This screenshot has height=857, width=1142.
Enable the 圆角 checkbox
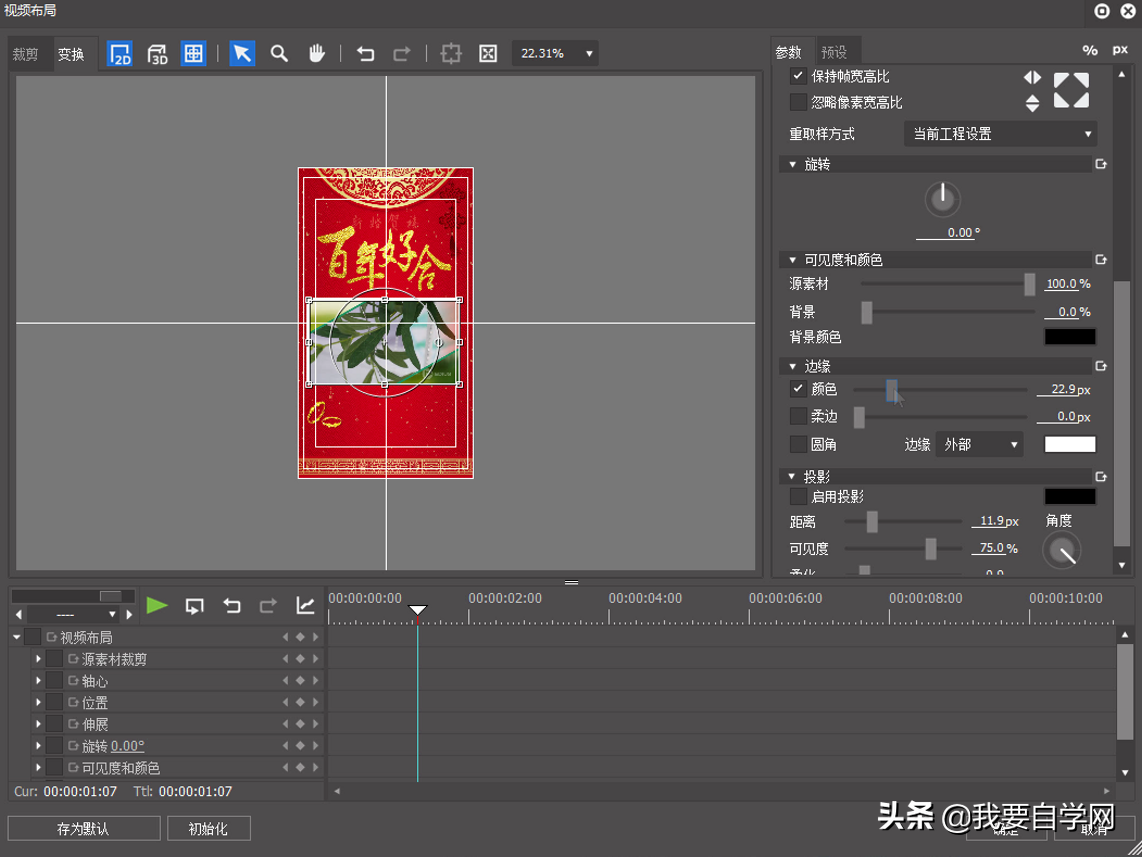click(x=798, y=444)
